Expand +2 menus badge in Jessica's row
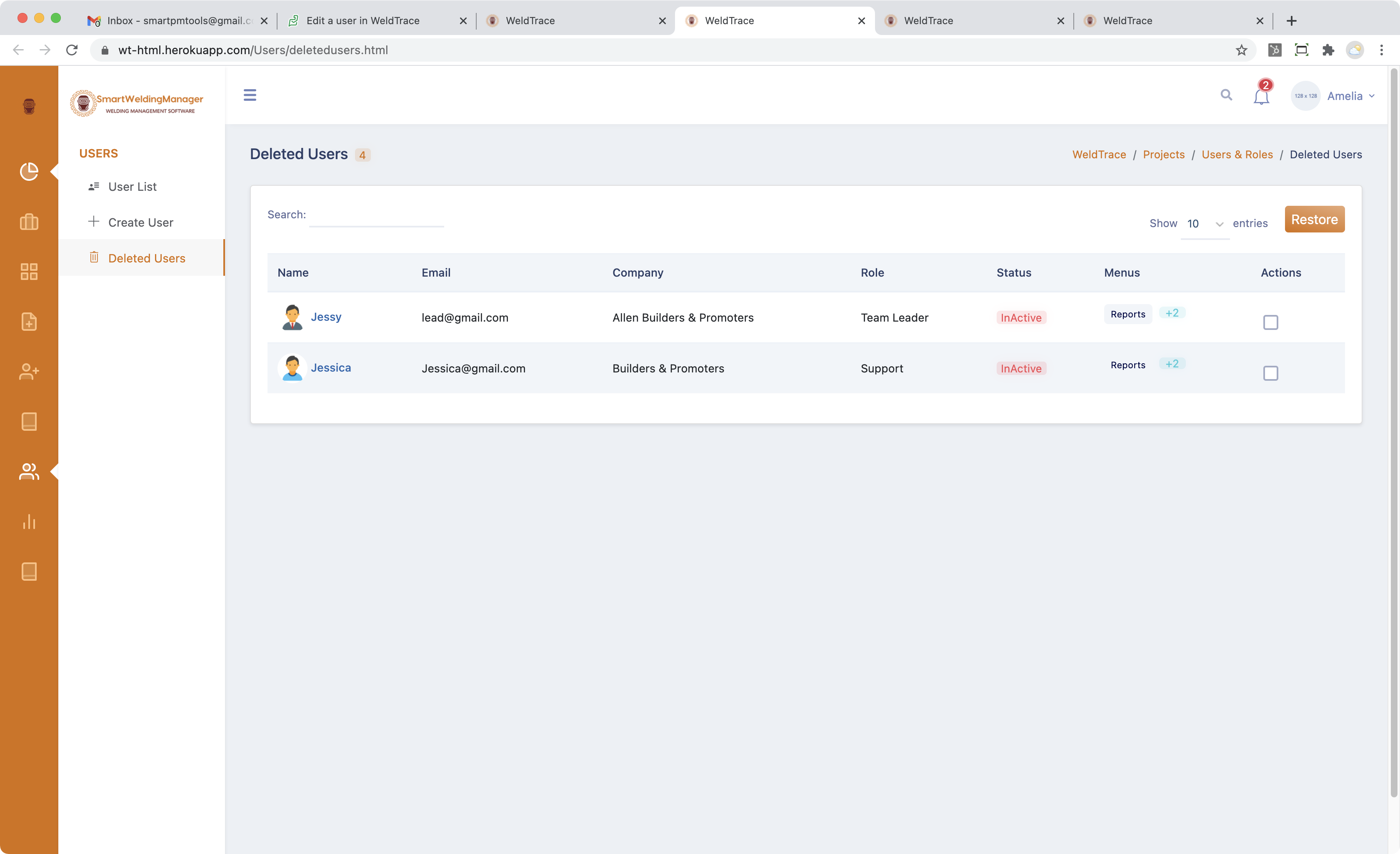Viewport: 1400px width, 854px height. tap(1172, 363)
